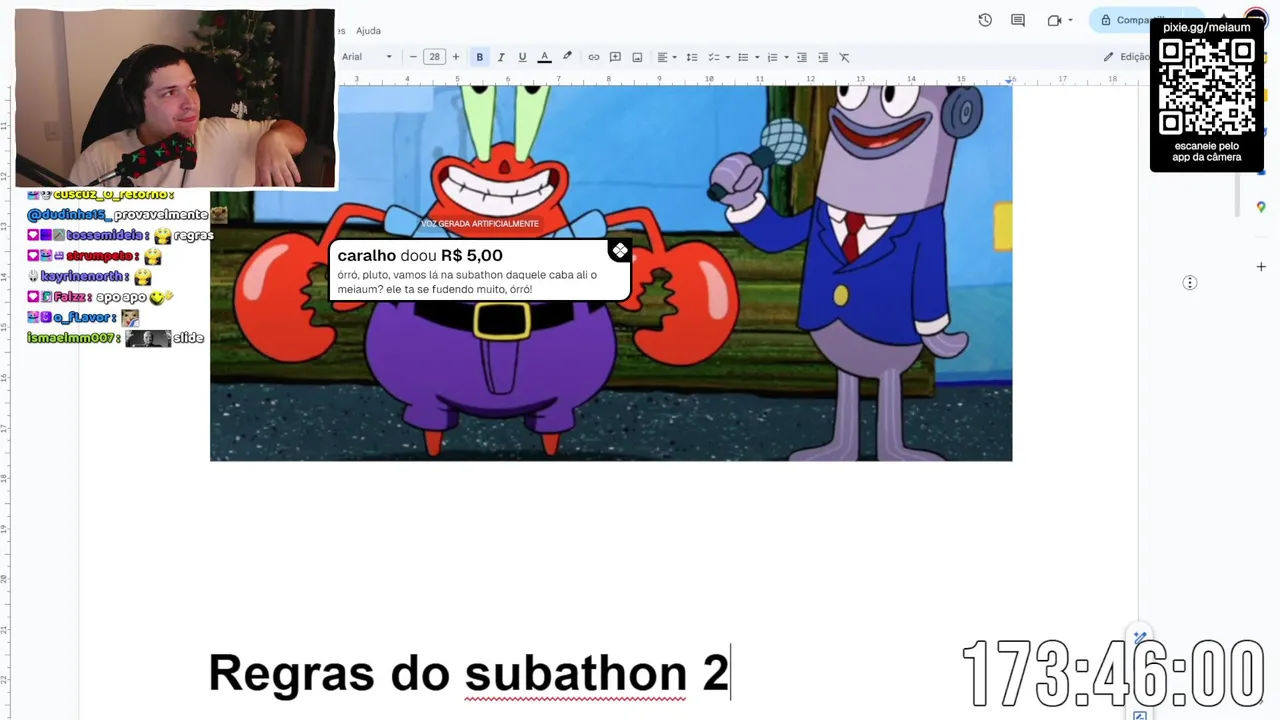This screenshot has height=720, width=1280.
Task: Open Google Maps side panel icon
Action: pos(1261,207)
